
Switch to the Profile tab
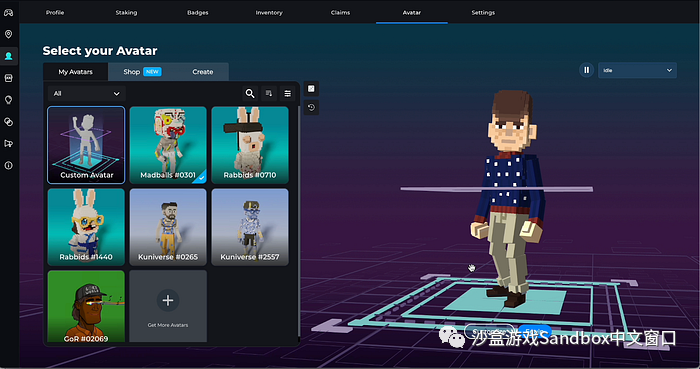tap(55, 12)
